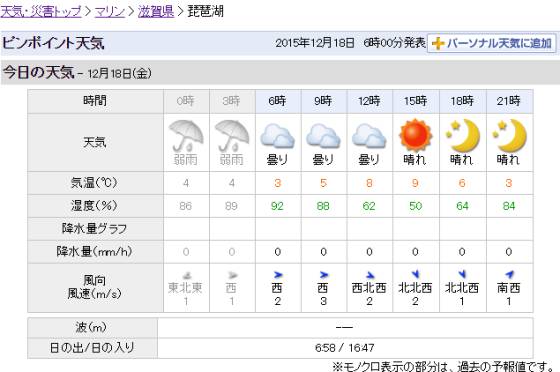Click the 15時 column header
Image resolution: width=560 pixels, height=372 pixels.
click(416, 101)
